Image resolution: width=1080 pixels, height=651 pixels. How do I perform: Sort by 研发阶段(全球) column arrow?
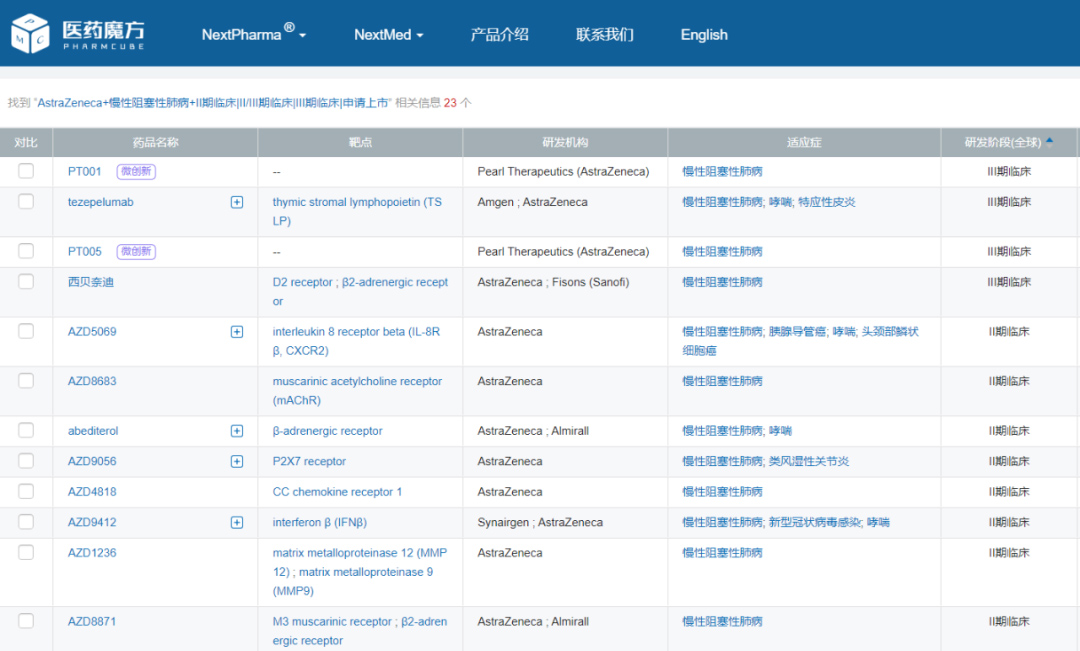[1049, 141]
